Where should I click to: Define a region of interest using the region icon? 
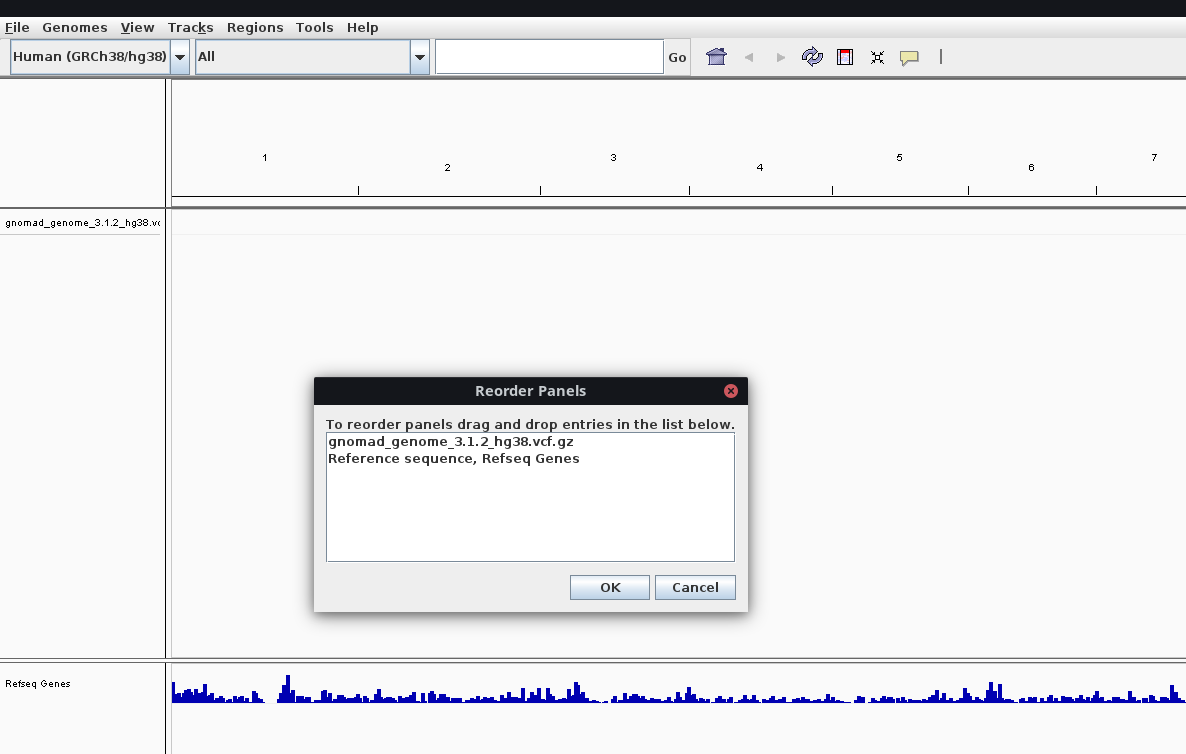(845, 57)
